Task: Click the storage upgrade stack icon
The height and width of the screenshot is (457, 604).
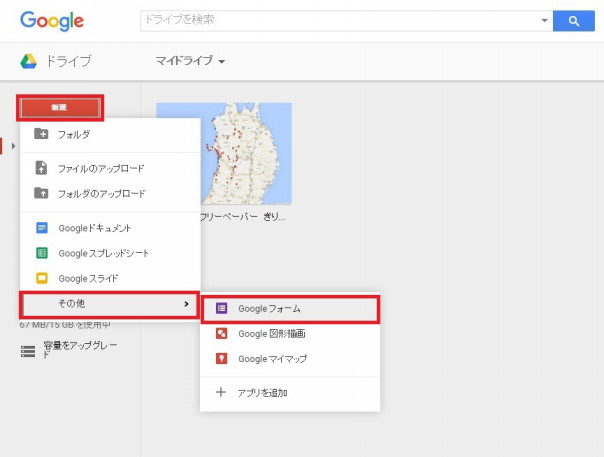Action: tap(28, 351)
